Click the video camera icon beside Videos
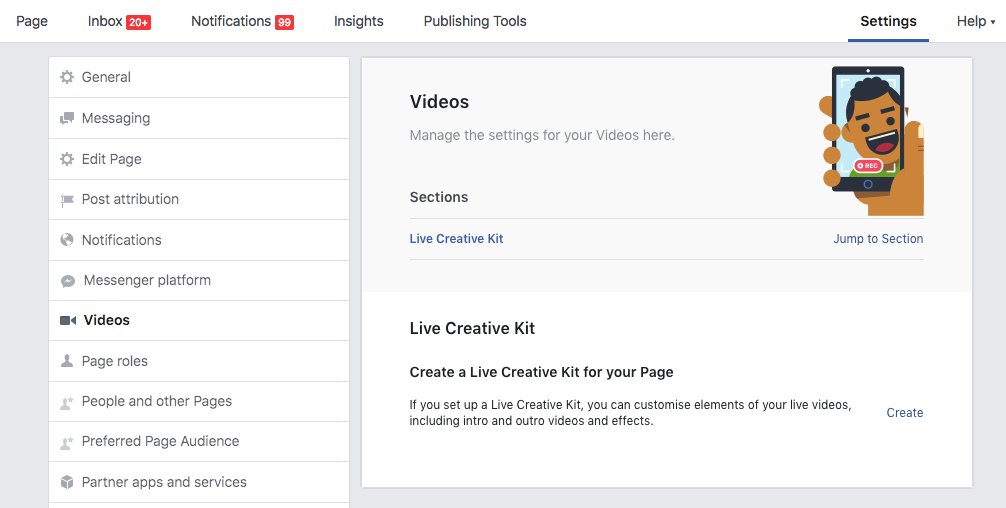This screenshot has height=508, width=1006. point(68,320)
